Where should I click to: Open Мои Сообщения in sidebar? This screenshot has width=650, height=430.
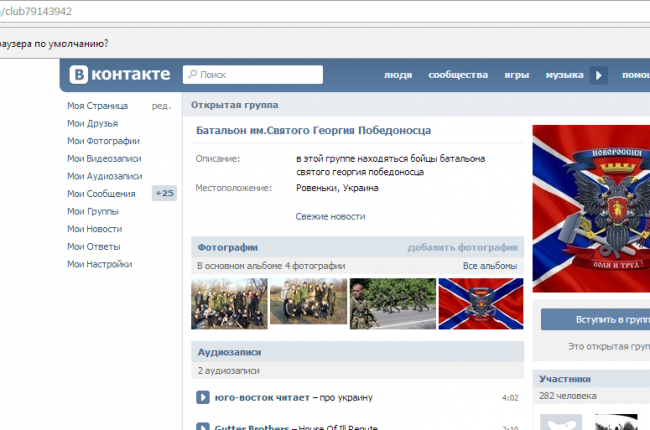[101, 194]
